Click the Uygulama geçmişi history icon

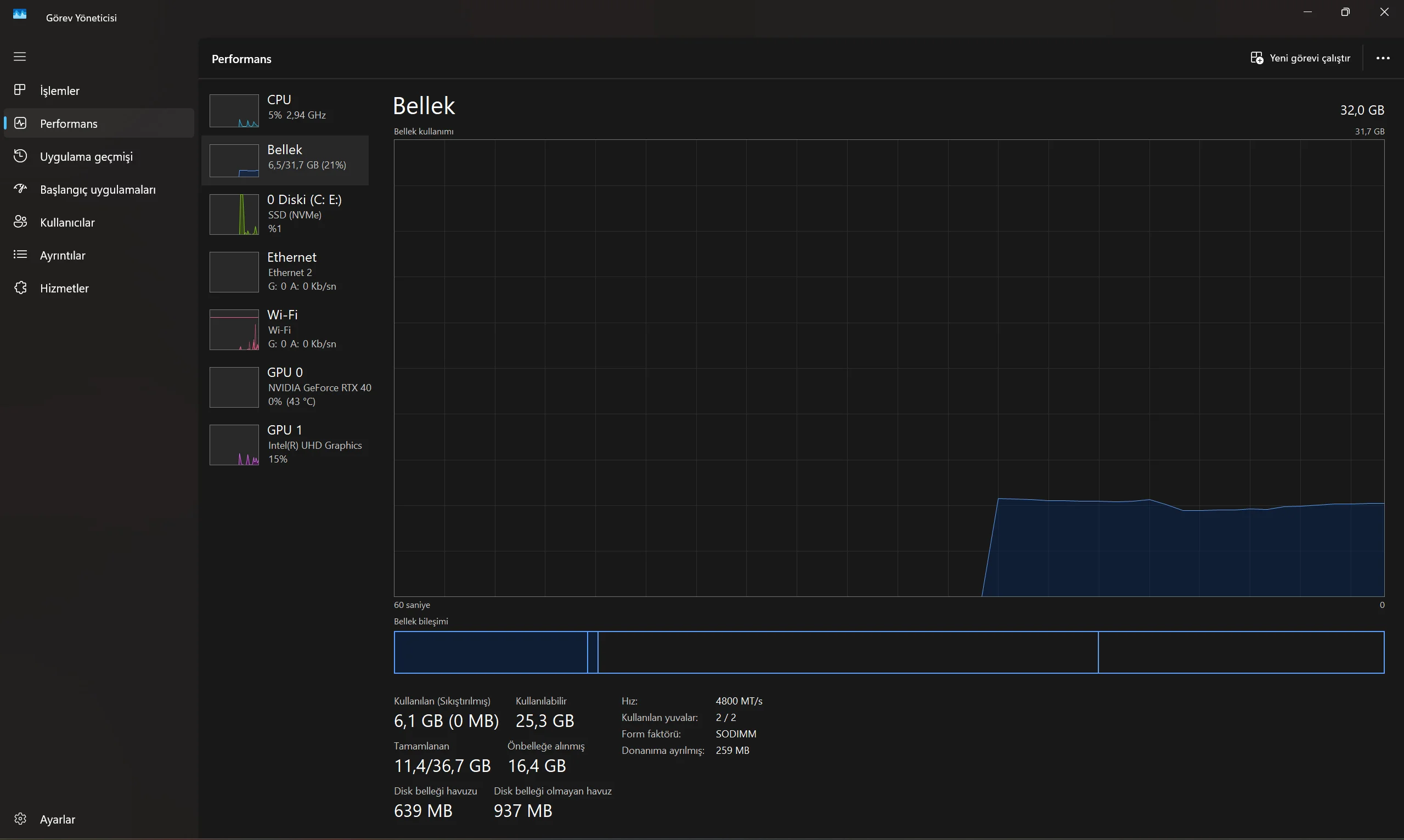click(x=20, y=156)
